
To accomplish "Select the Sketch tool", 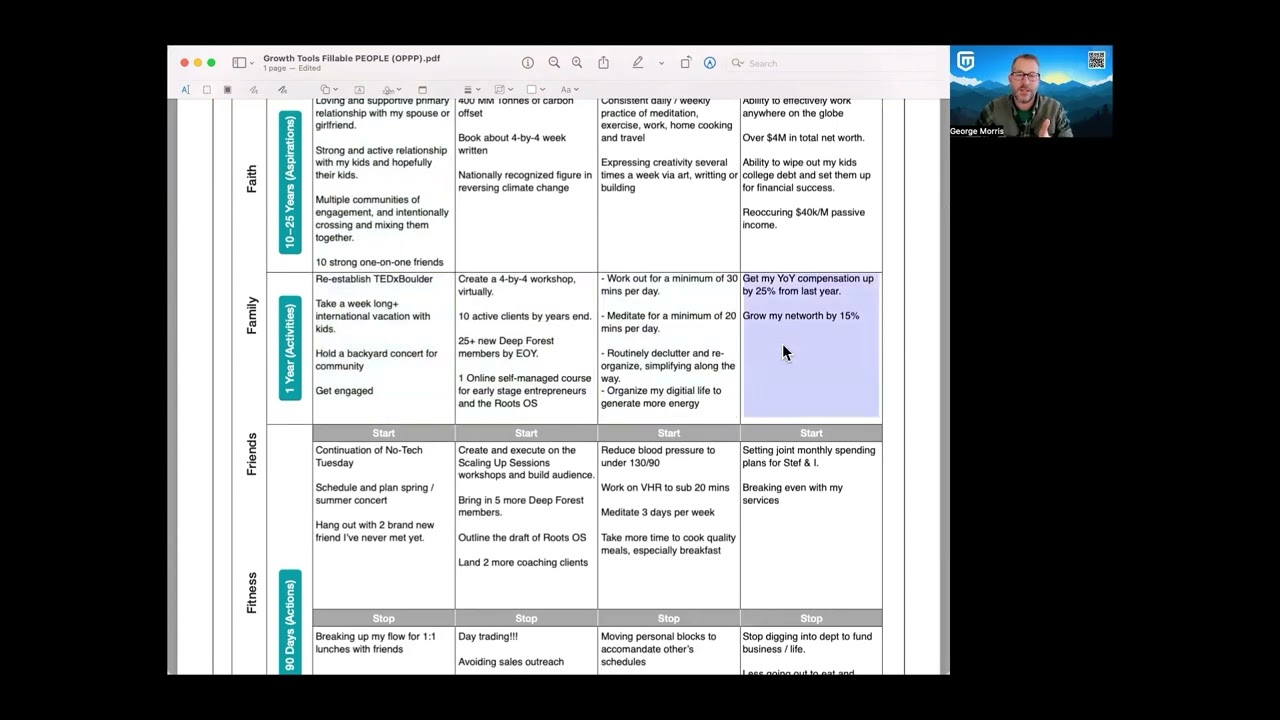I will pyautogui.click(x=254, y=90).
